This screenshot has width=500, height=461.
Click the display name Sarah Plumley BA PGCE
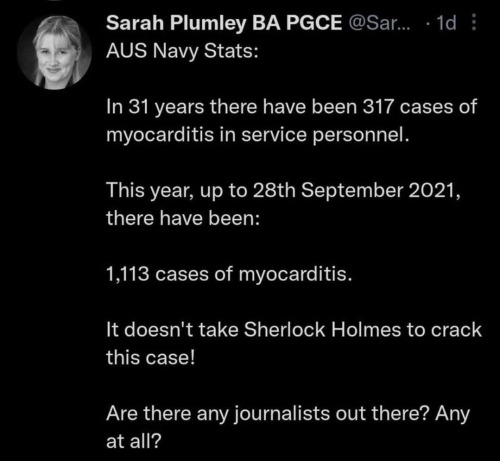click(224, 23)
